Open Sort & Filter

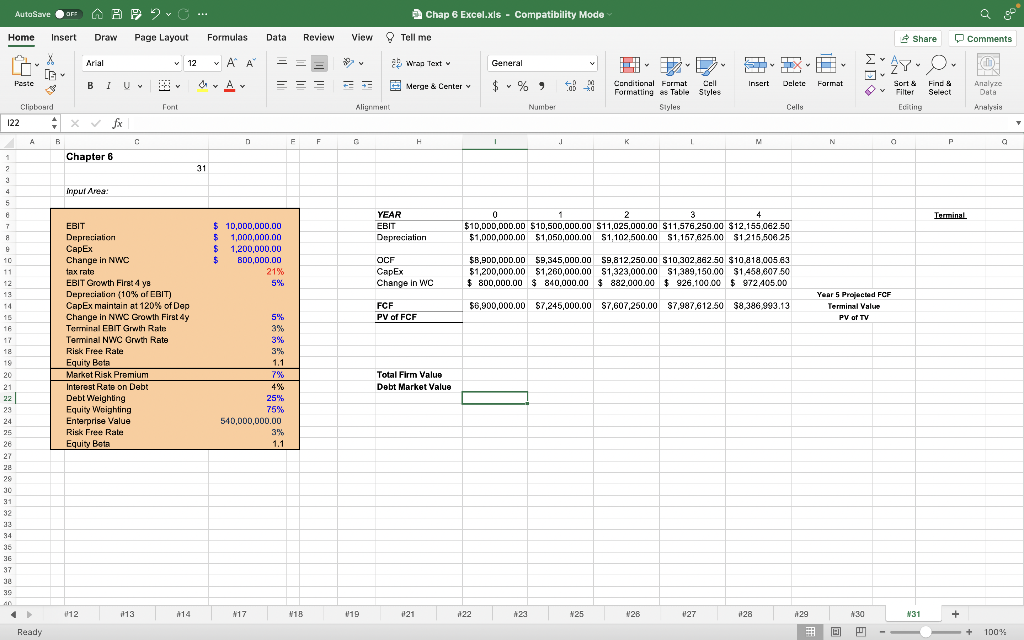click(904, 75)
